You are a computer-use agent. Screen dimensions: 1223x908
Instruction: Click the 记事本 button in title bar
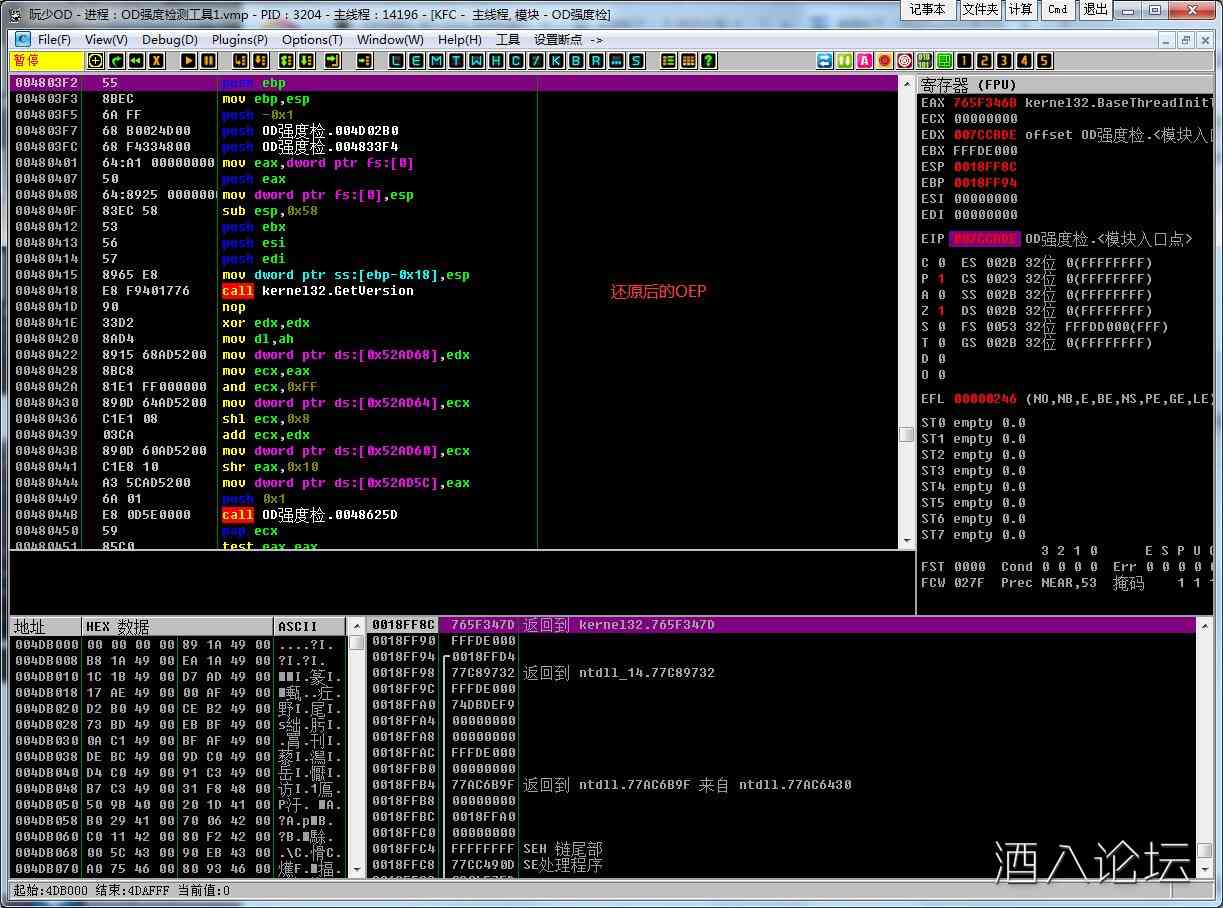click(927, 10)
